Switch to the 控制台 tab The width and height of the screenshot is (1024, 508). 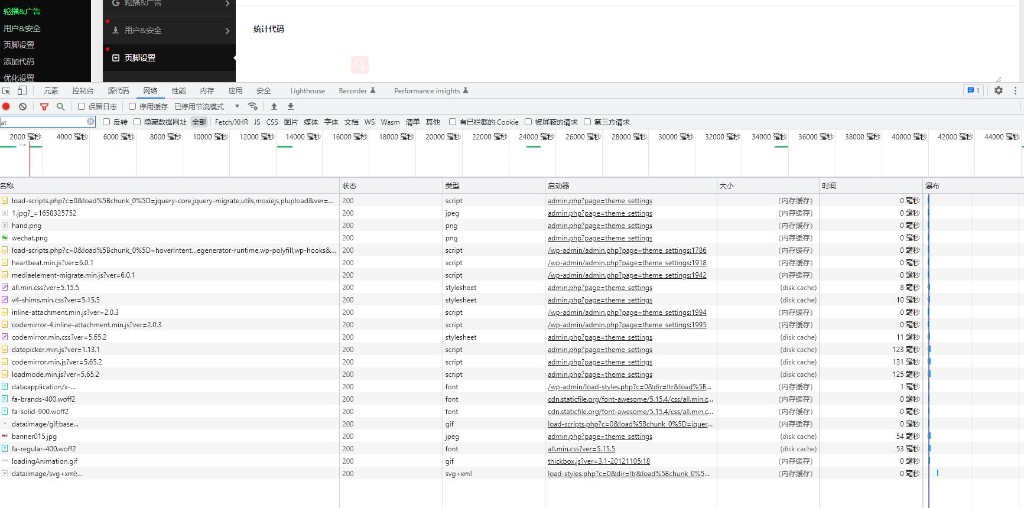tap(83, 91)
